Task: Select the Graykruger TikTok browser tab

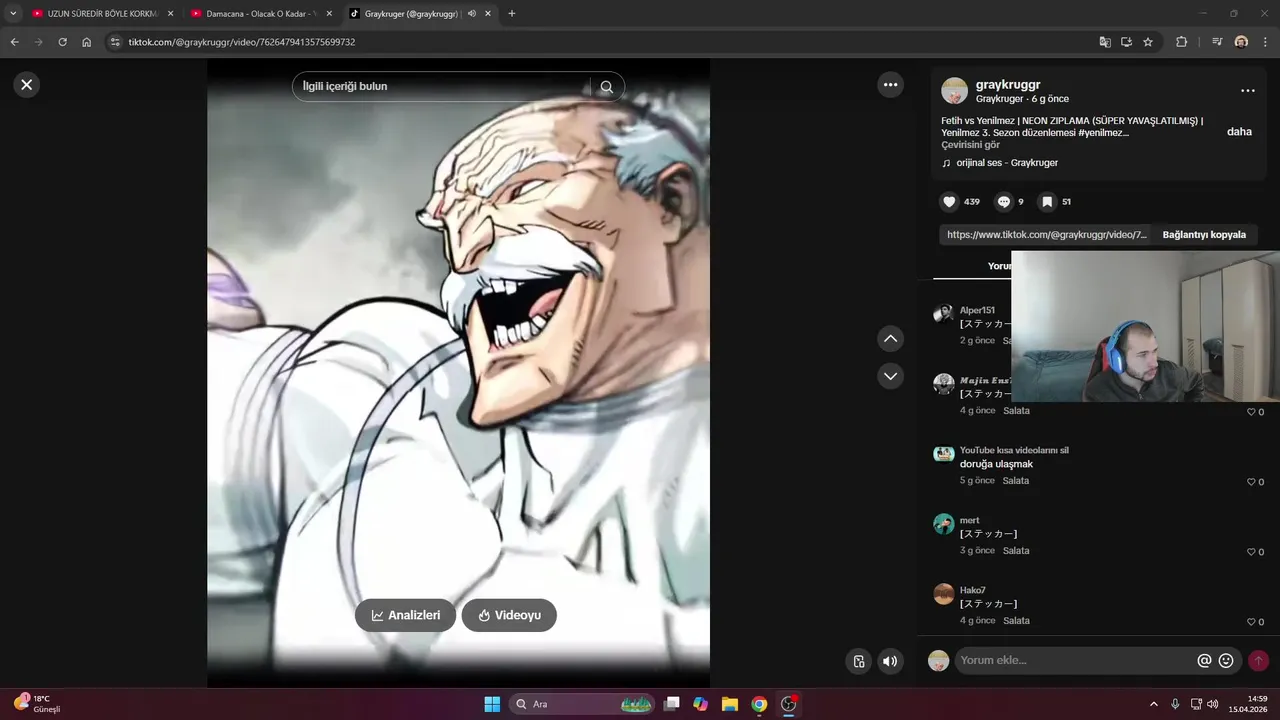Action: [410, 14]
